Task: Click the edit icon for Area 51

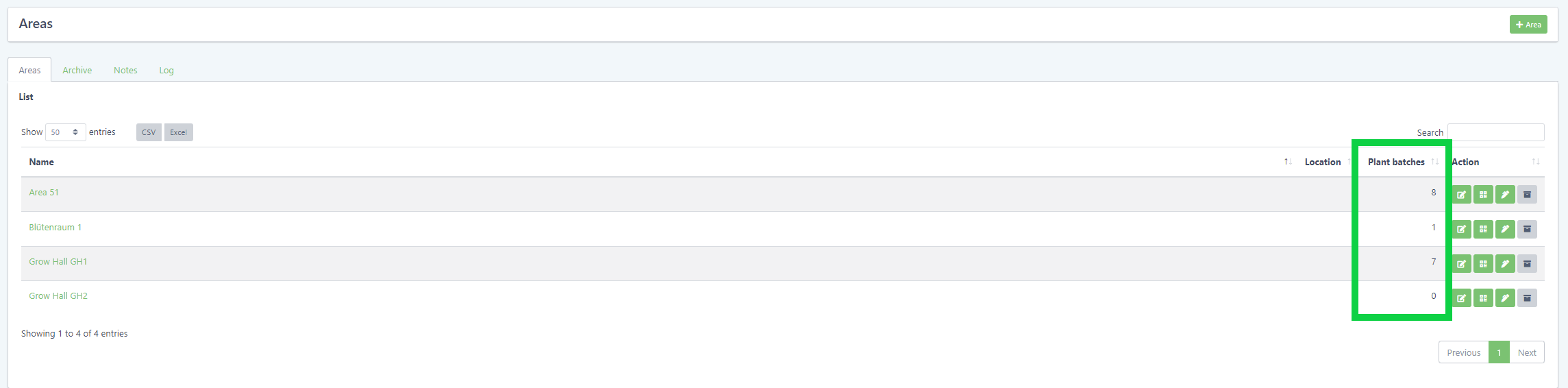Action: click(1461, 195)
